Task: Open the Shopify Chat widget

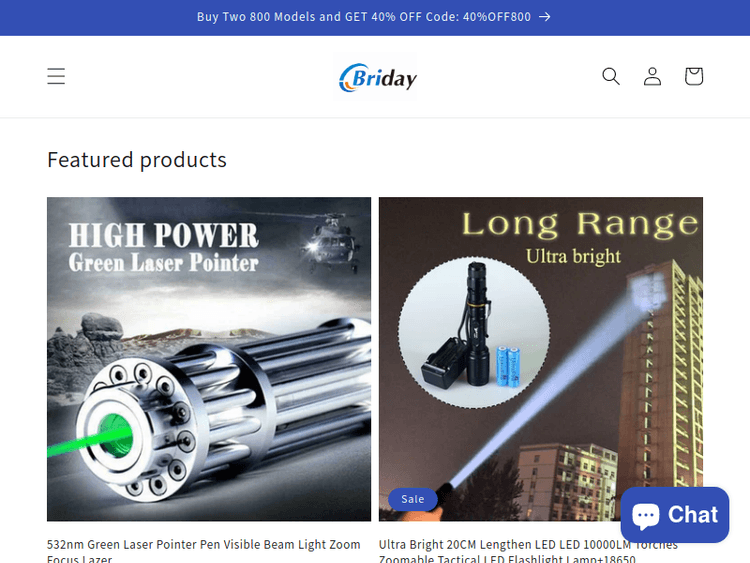Action: pos(674,515)
